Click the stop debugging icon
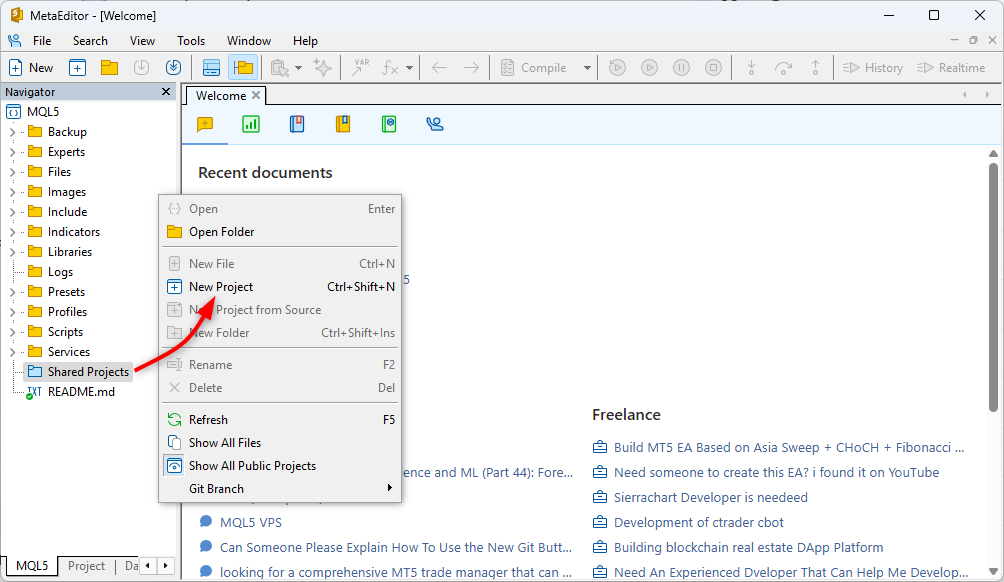 click(713, 68)
